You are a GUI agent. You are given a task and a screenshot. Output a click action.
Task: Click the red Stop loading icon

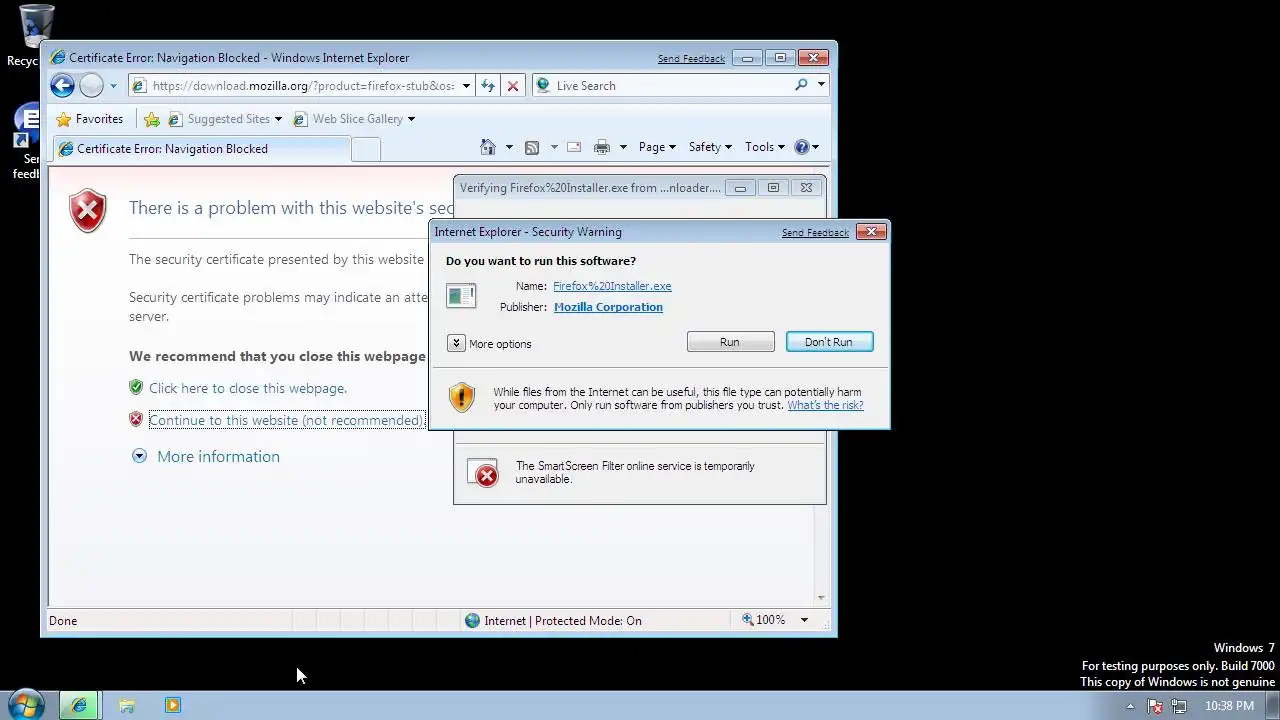tap(513, 86)
